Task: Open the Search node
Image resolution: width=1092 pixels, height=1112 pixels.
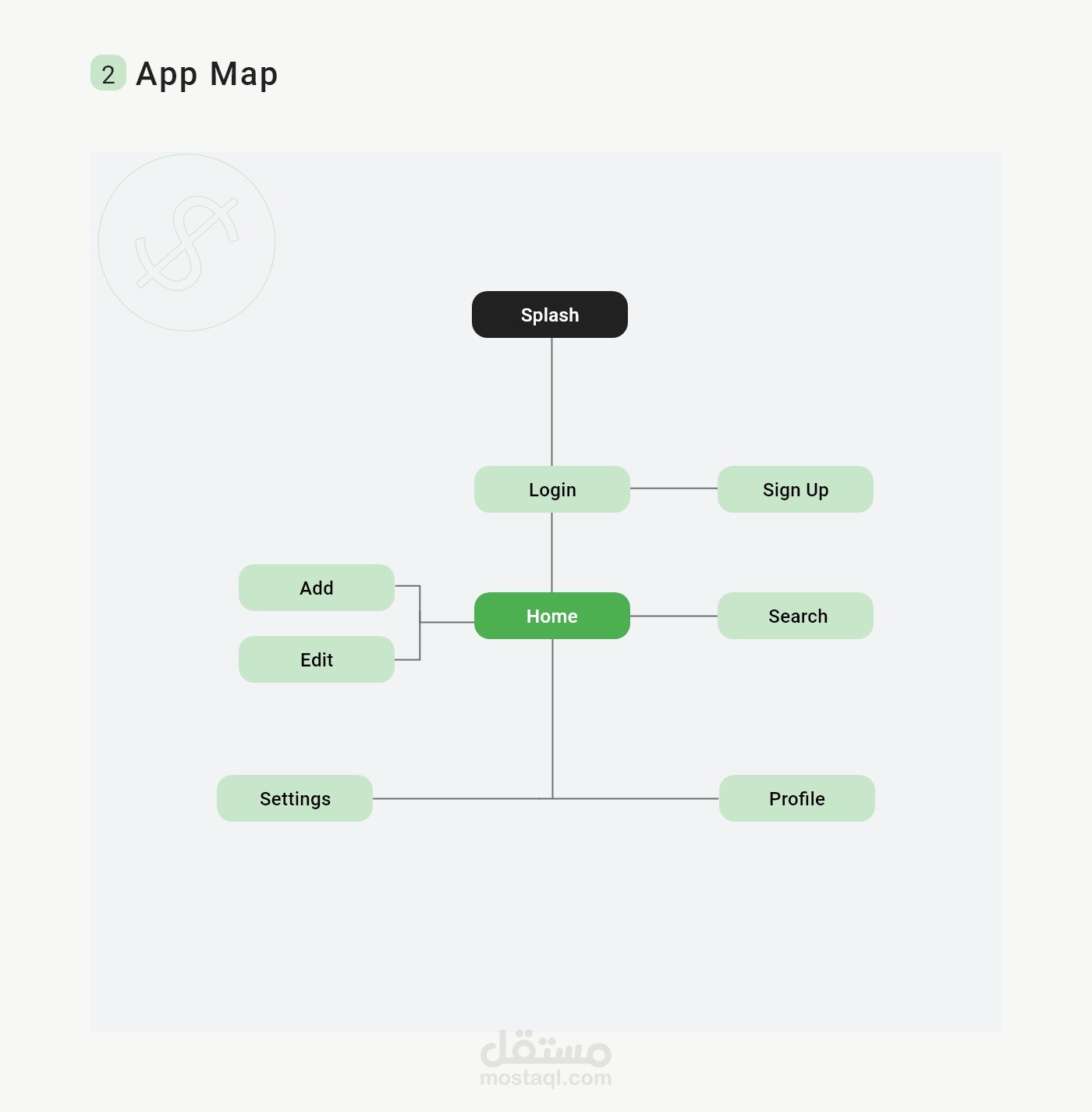Action: (x=796, y=616)
